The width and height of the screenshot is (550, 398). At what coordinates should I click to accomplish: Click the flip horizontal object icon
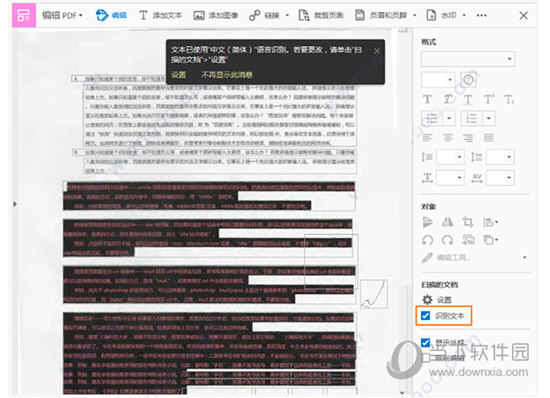[448, 222]
